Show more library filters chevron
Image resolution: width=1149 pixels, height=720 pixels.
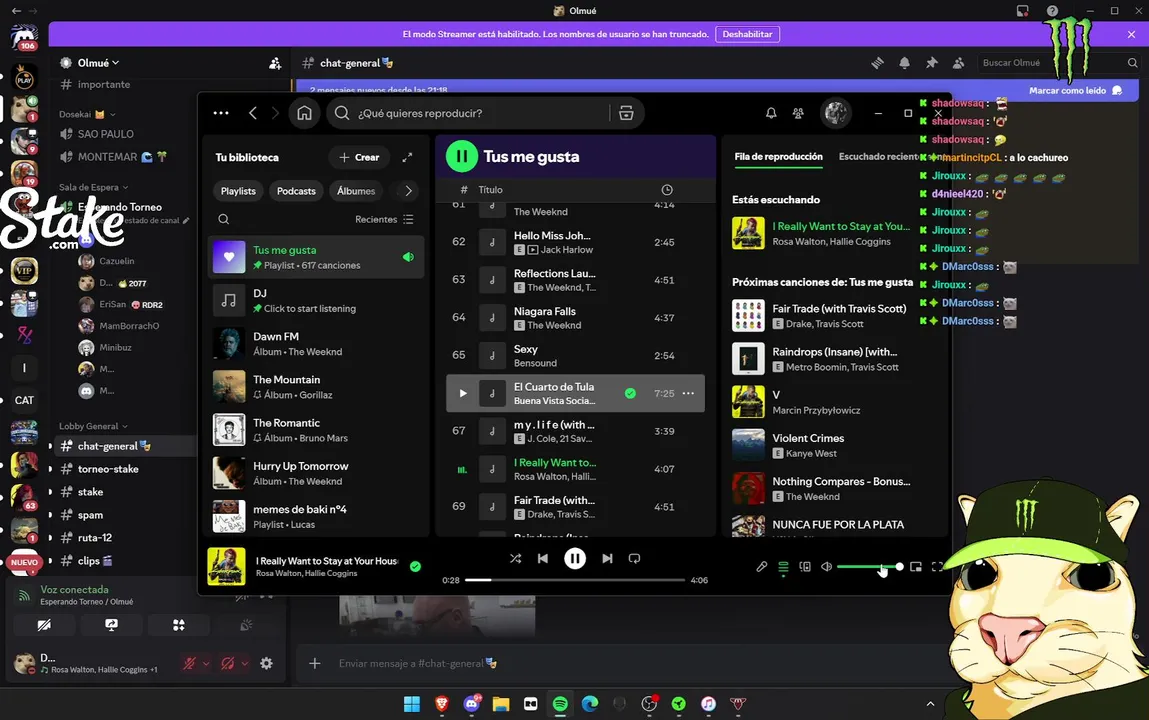coord(408,191)
